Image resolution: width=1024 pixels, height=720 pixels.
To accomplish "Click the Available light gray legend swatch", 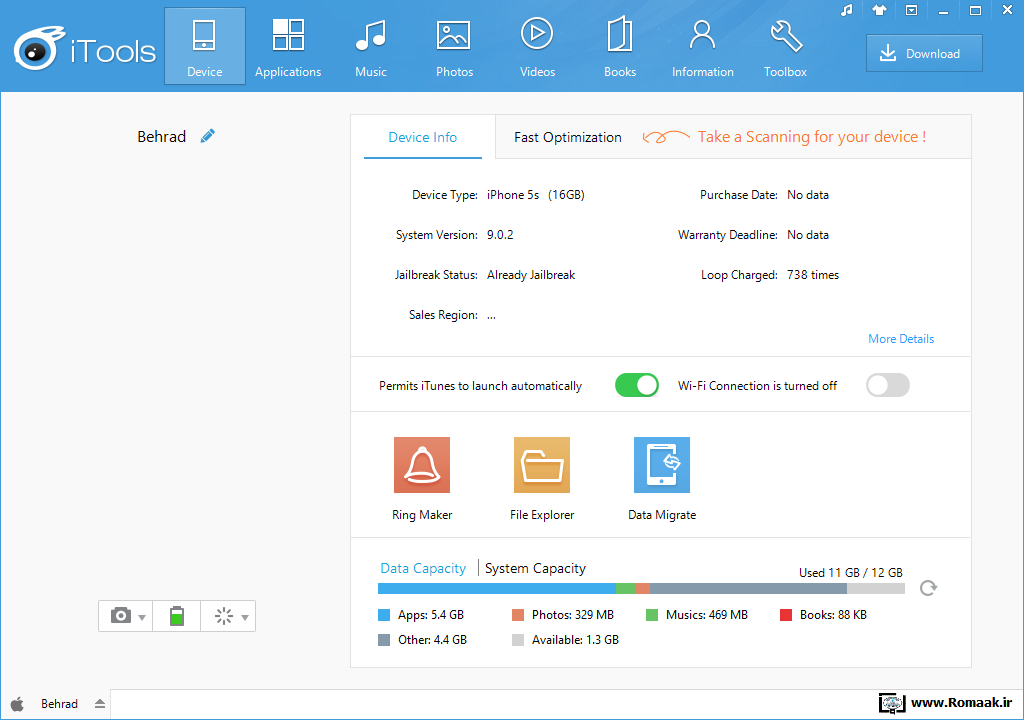I will coord(518,640).
